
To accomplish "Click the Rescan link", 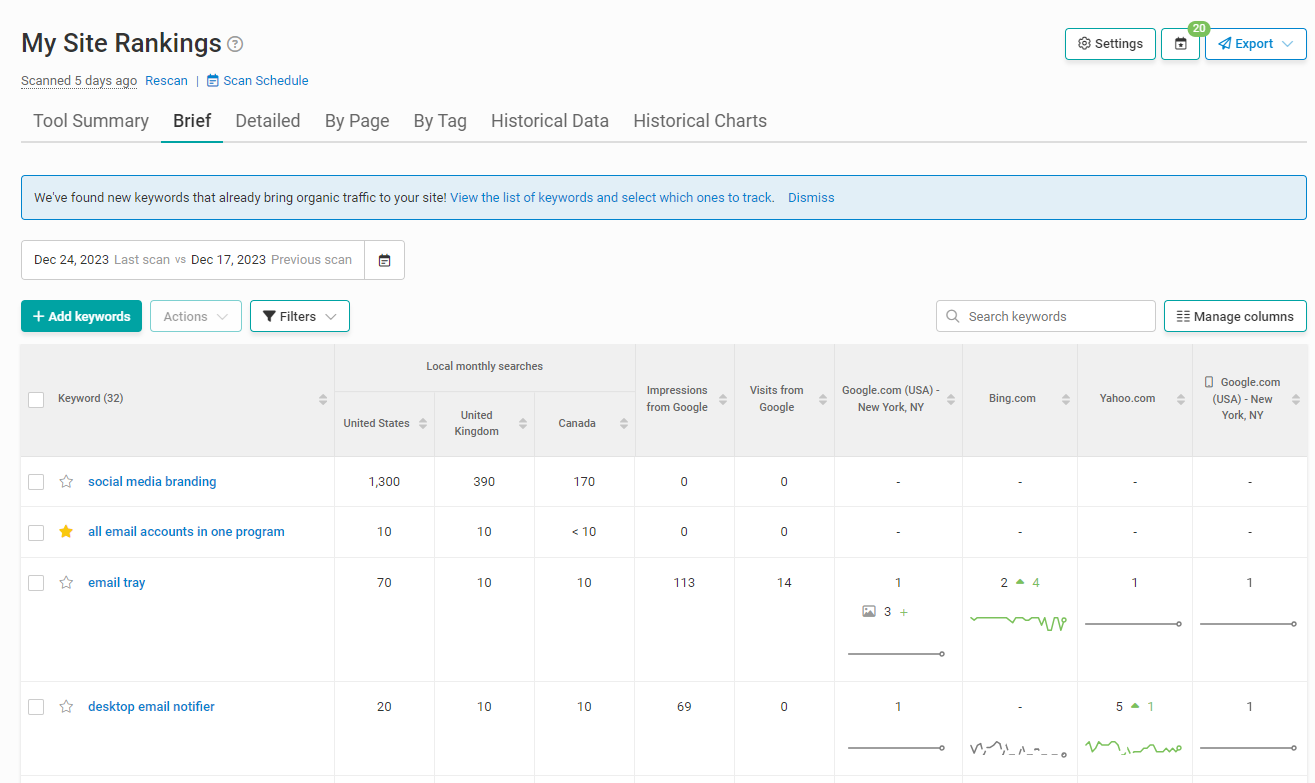I will tap(166, 80).
